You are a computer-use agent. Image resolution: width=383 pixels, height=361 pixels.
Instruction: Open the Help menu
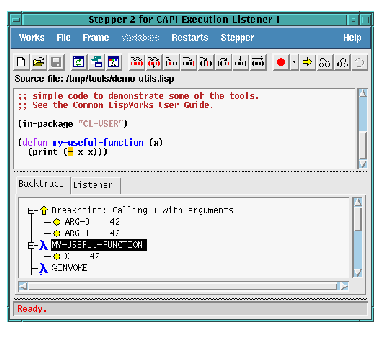(x=352, y=38)
